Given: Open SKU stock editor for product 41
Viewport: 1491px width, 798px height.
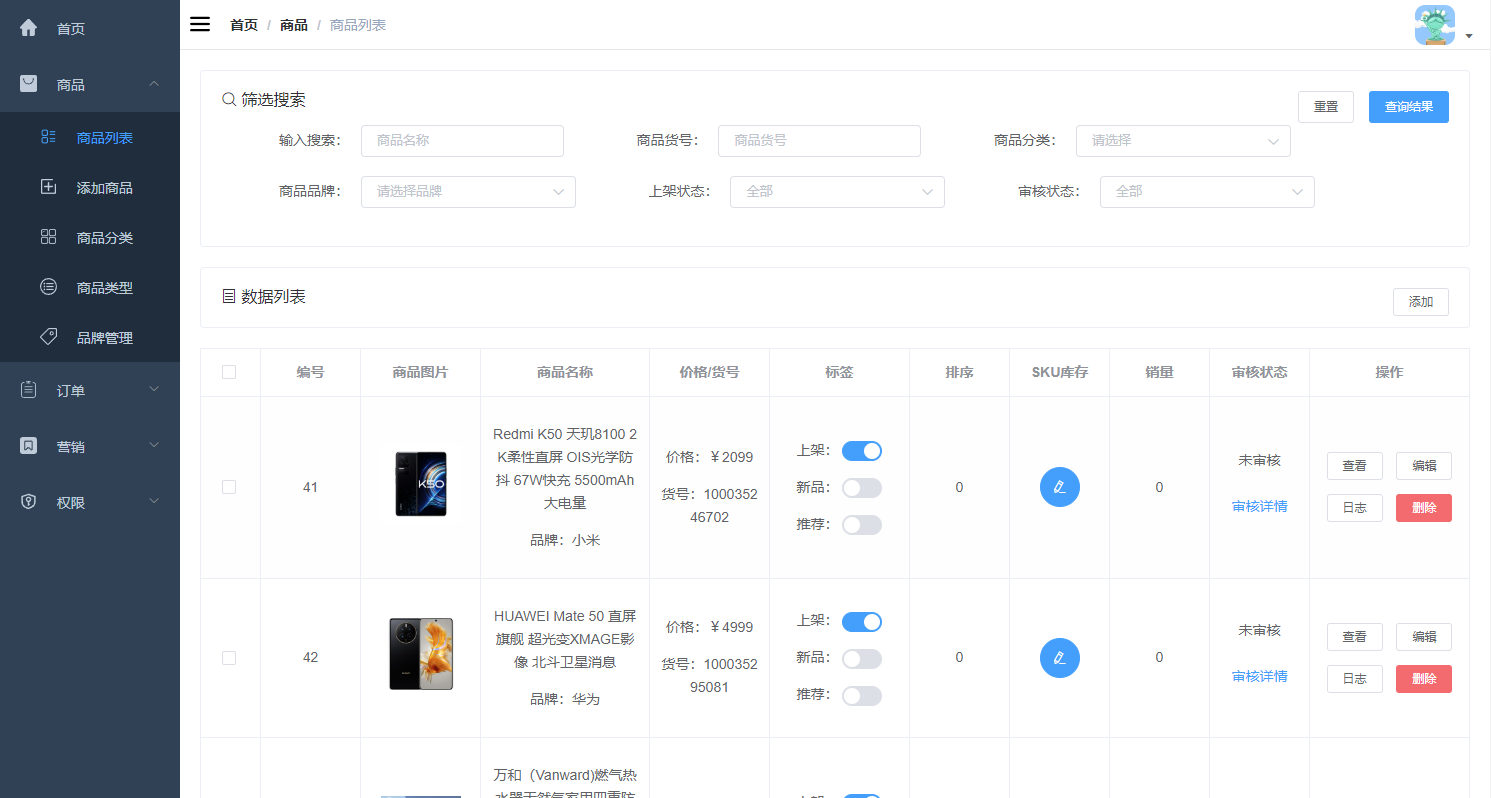Looking at the screenshot, I should 1060,487.
